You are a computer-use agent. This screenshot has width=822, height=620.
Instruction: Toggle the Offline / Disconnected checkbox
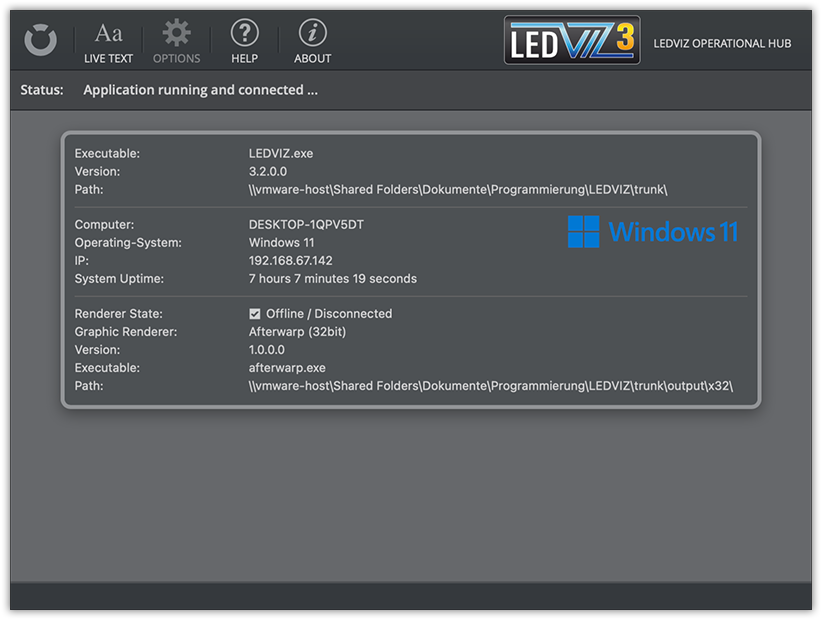pyautogui.click(x=255, y=314)
